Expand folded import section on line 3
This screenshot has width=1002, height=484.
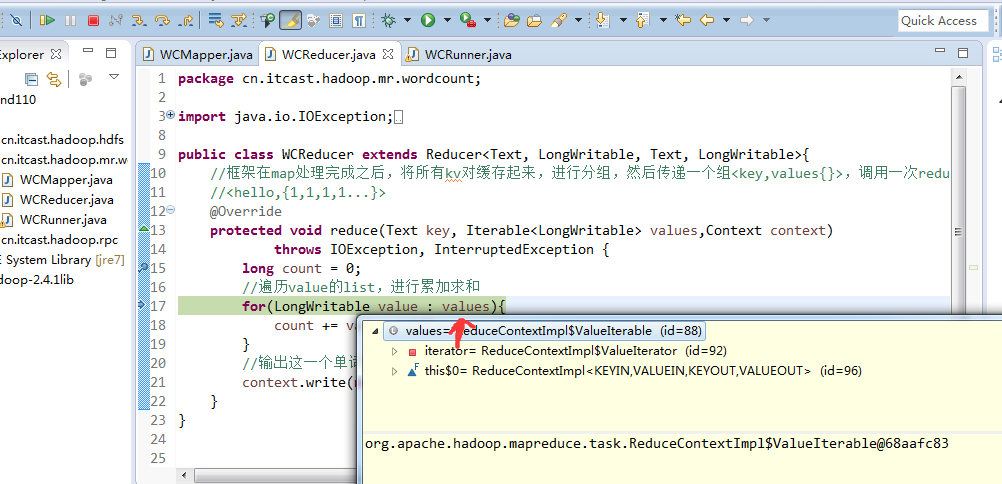point(171,116)
